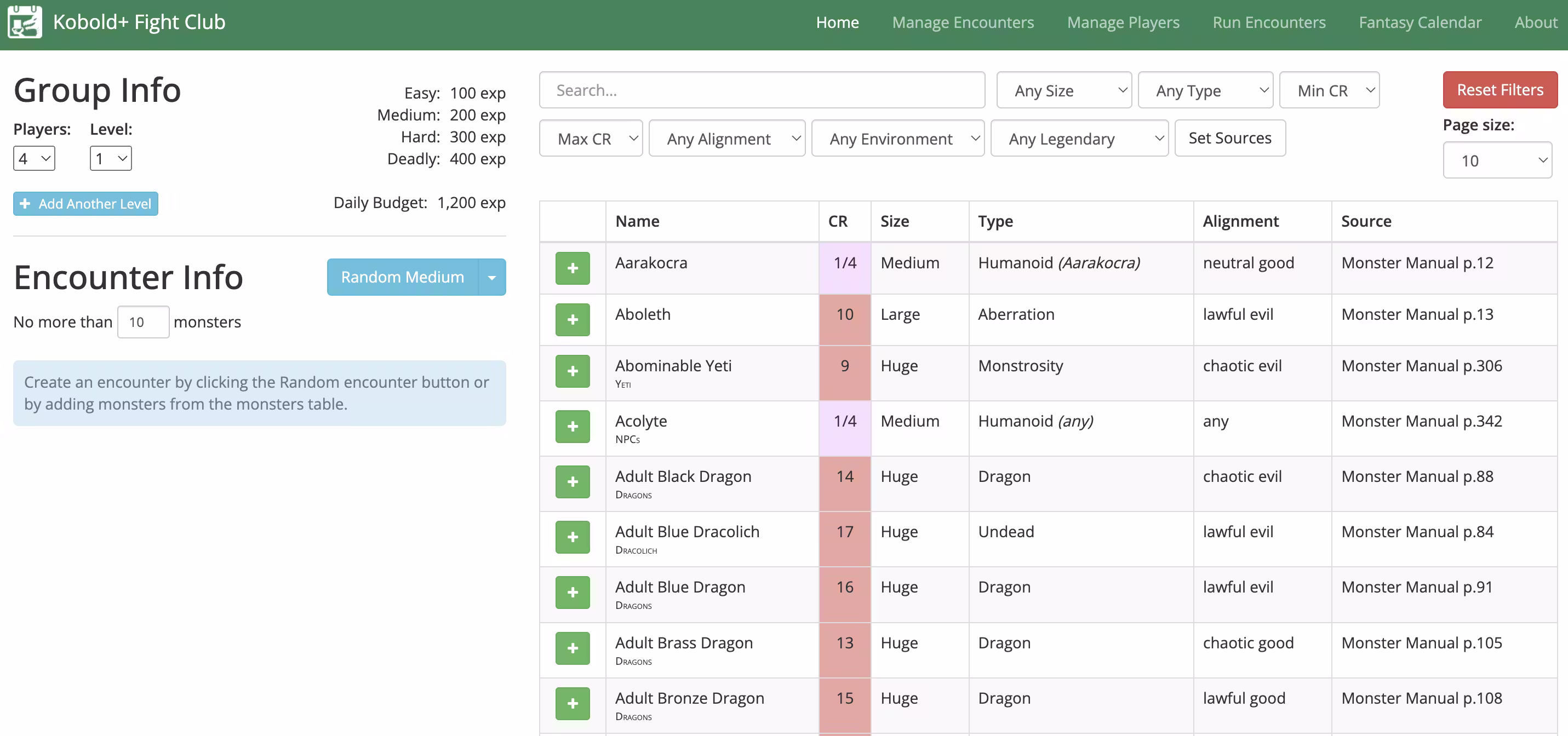The width and height of the screenshot is (1568, 736).
Task: Add Adult Brass Dragon via plus
Action: 572,648
